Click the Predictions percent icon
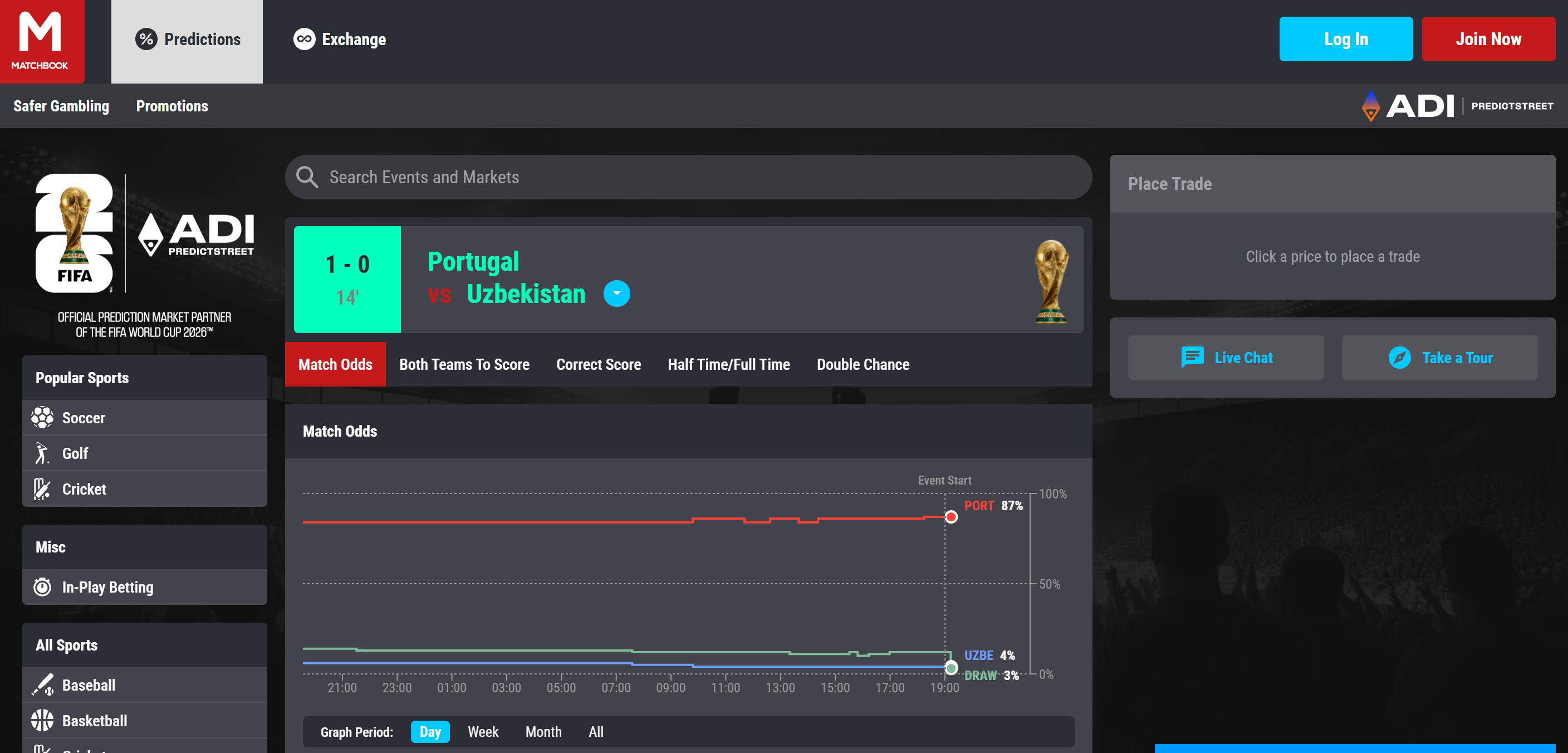Image resolution: width=1568 pixels, height=753 pixels. (146, 40)
